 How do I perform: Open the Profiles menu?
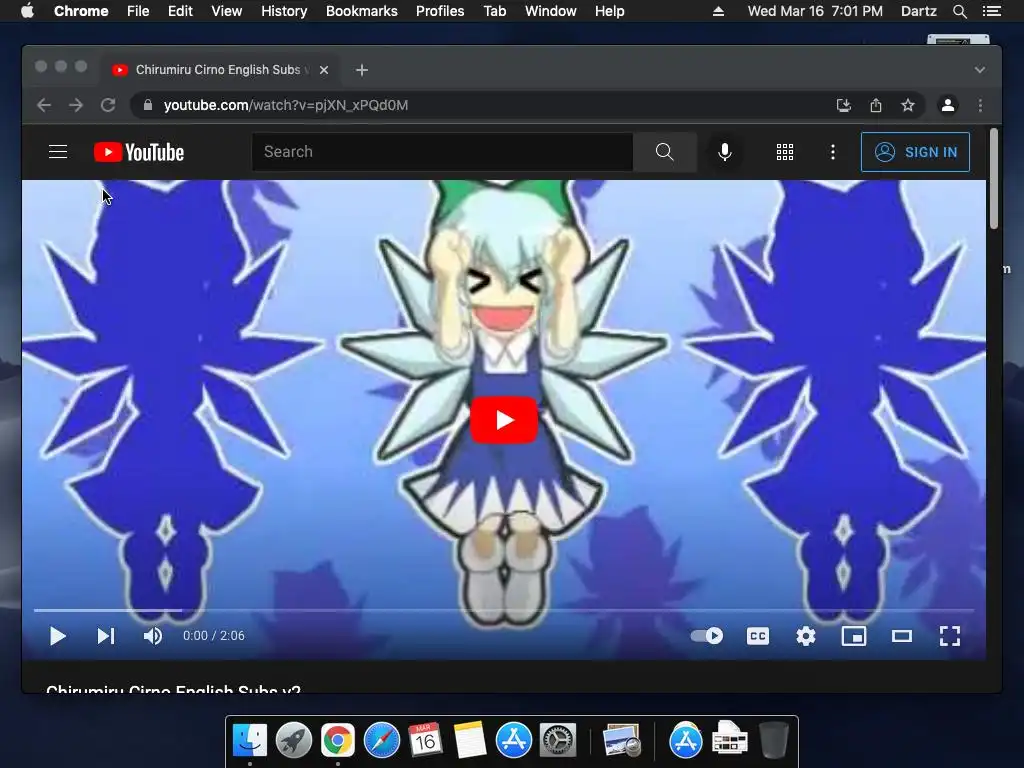440,11
